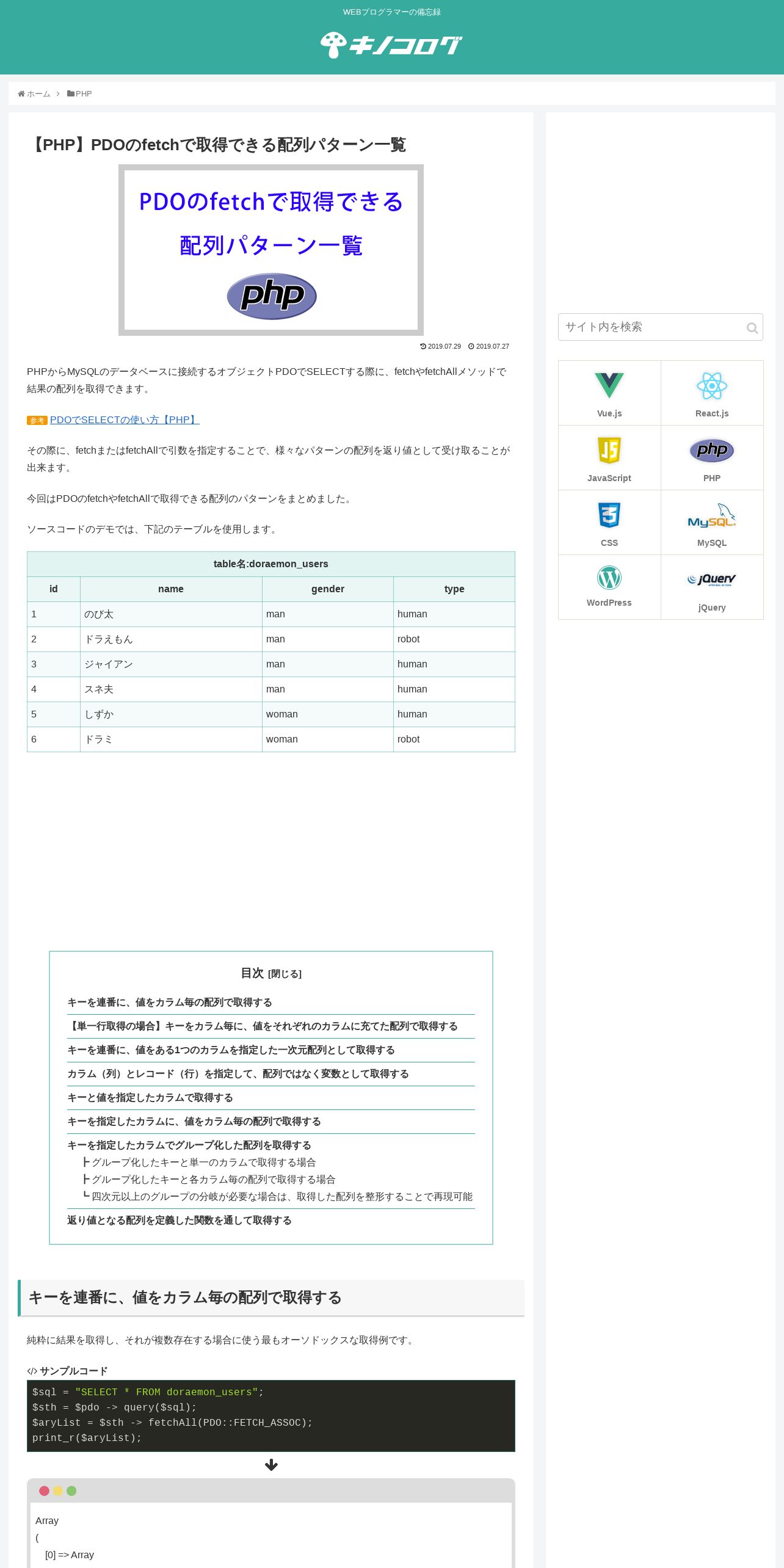
Task: Jump to キーと値を指定したカラムで取得する entry
Action: (x=150, y=1097)
